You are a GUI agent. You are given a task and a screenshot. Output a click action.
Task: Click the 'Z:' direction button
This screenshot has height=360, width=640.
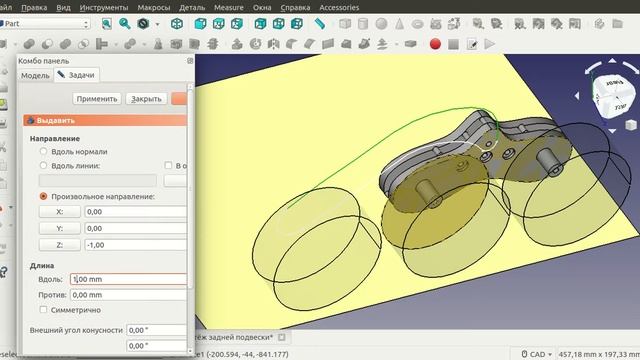60,245
